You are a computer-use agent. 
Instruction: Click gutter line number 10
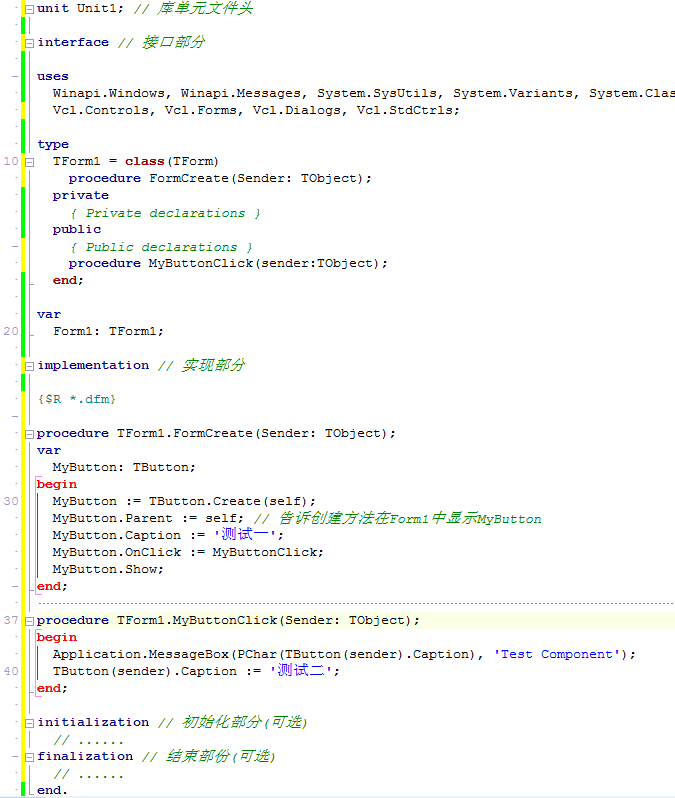11,161
